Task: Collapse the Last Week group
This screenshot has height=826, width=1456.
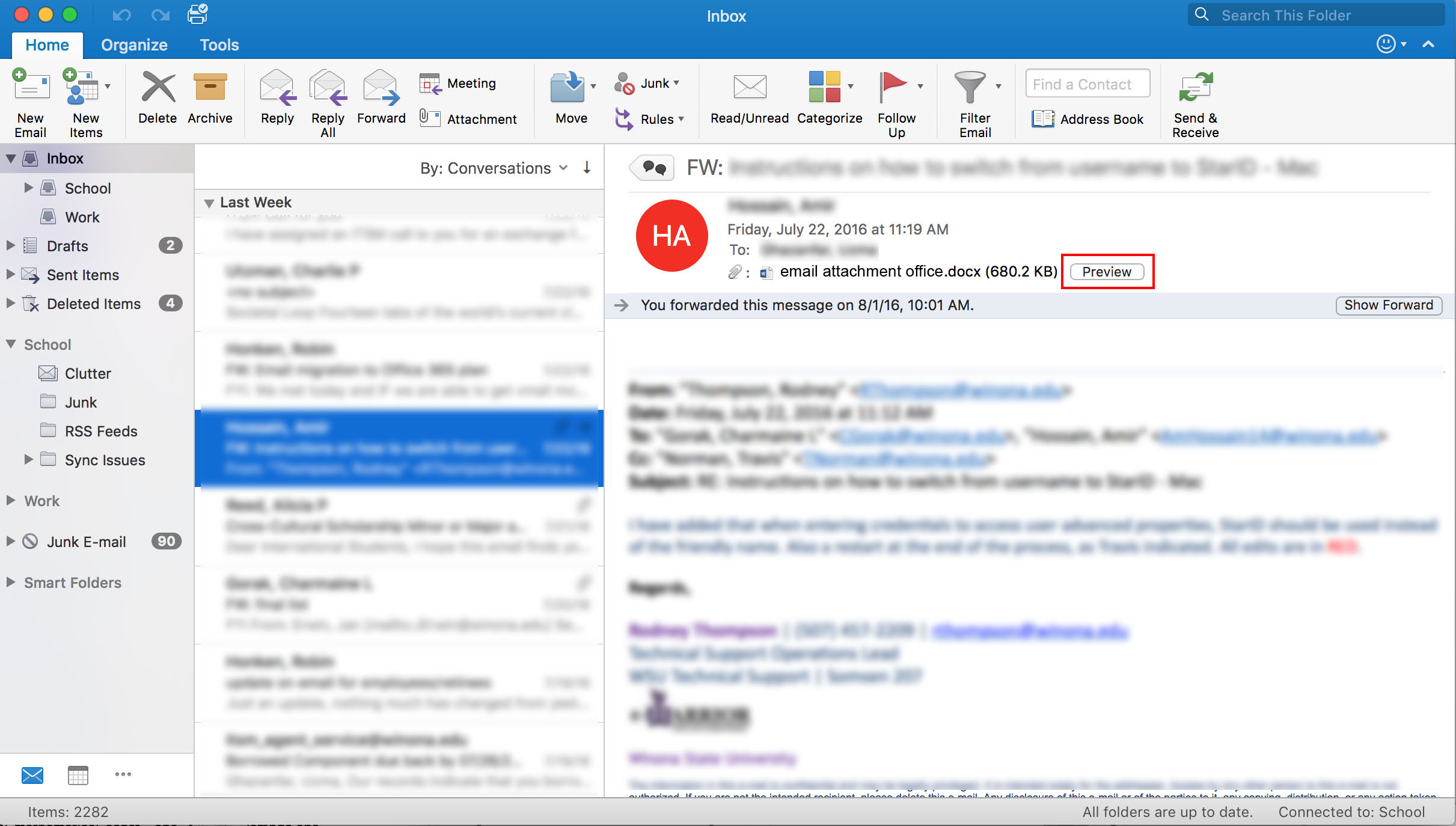Action: (209, 203)
